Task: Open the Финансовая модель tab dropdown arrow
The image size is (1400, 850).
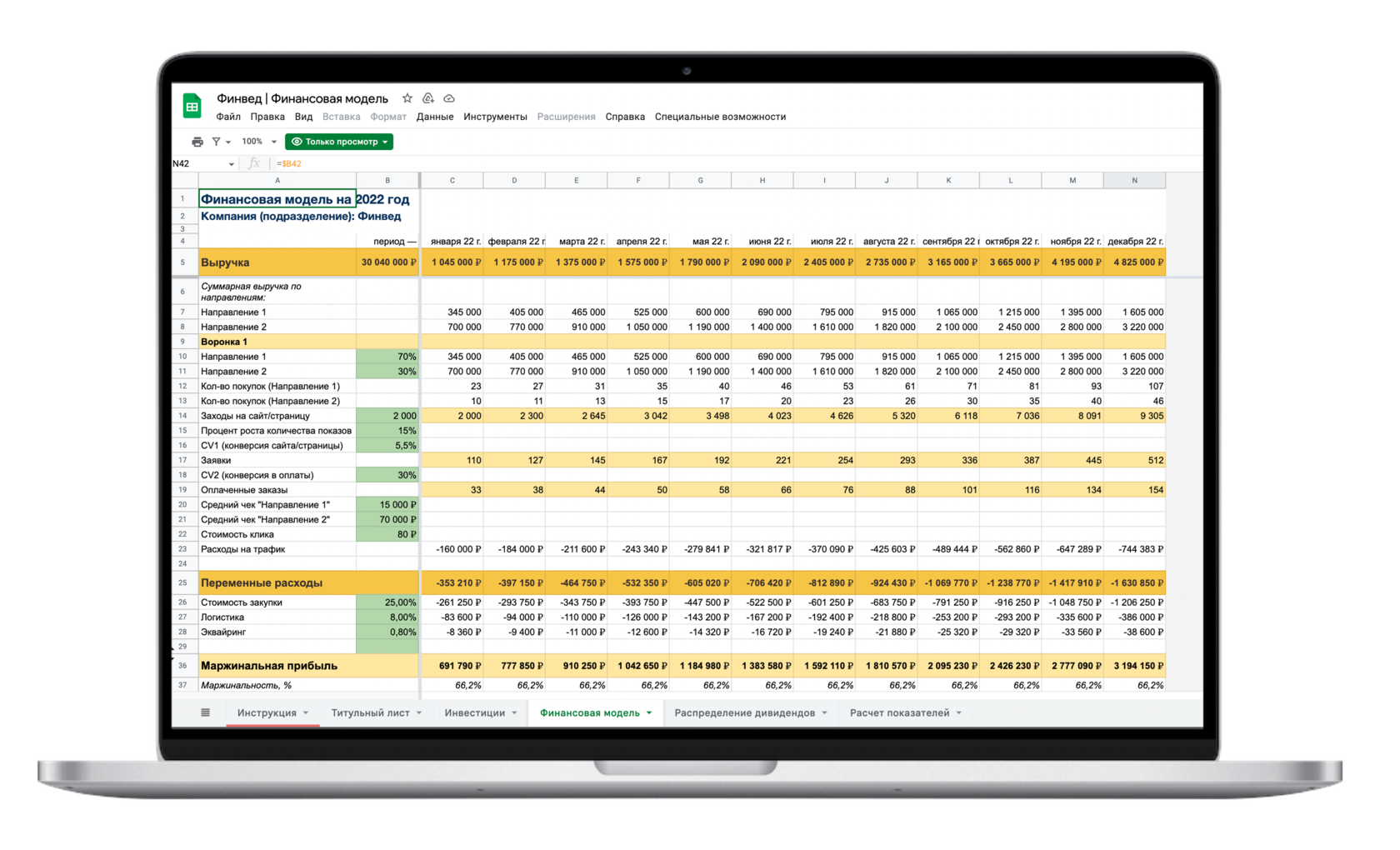Action: tap(649, 713)
